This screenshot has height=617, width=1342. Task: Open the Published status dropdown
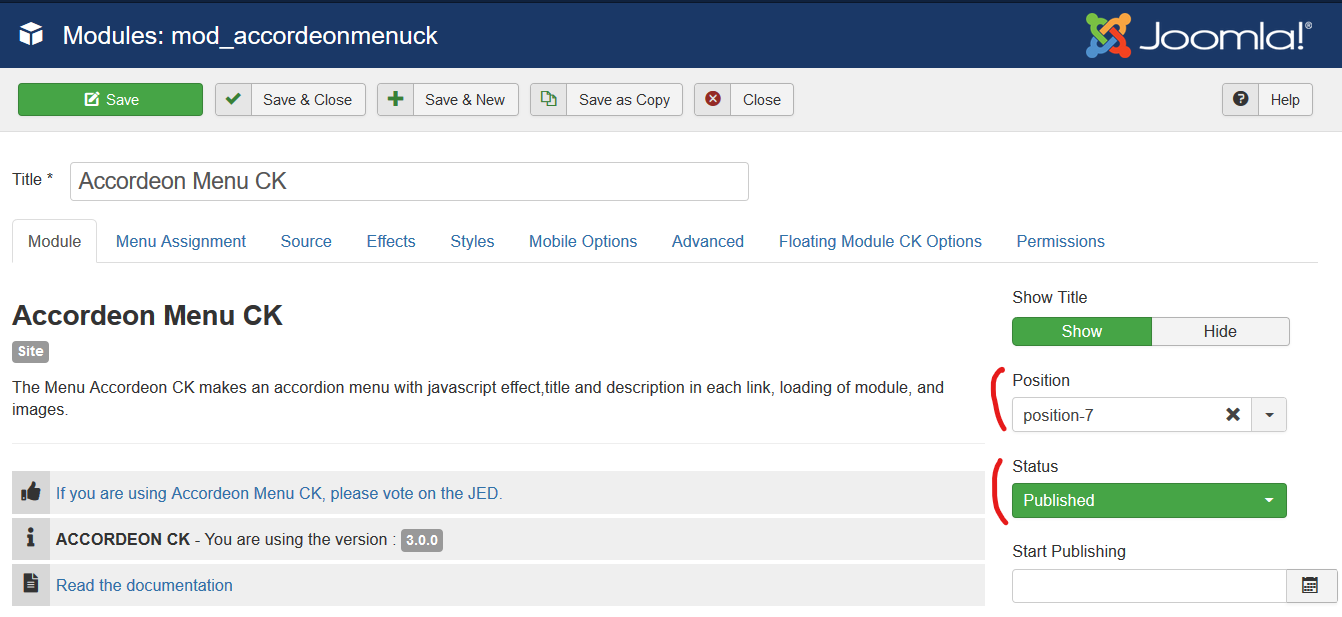(x=1149, y=500)
